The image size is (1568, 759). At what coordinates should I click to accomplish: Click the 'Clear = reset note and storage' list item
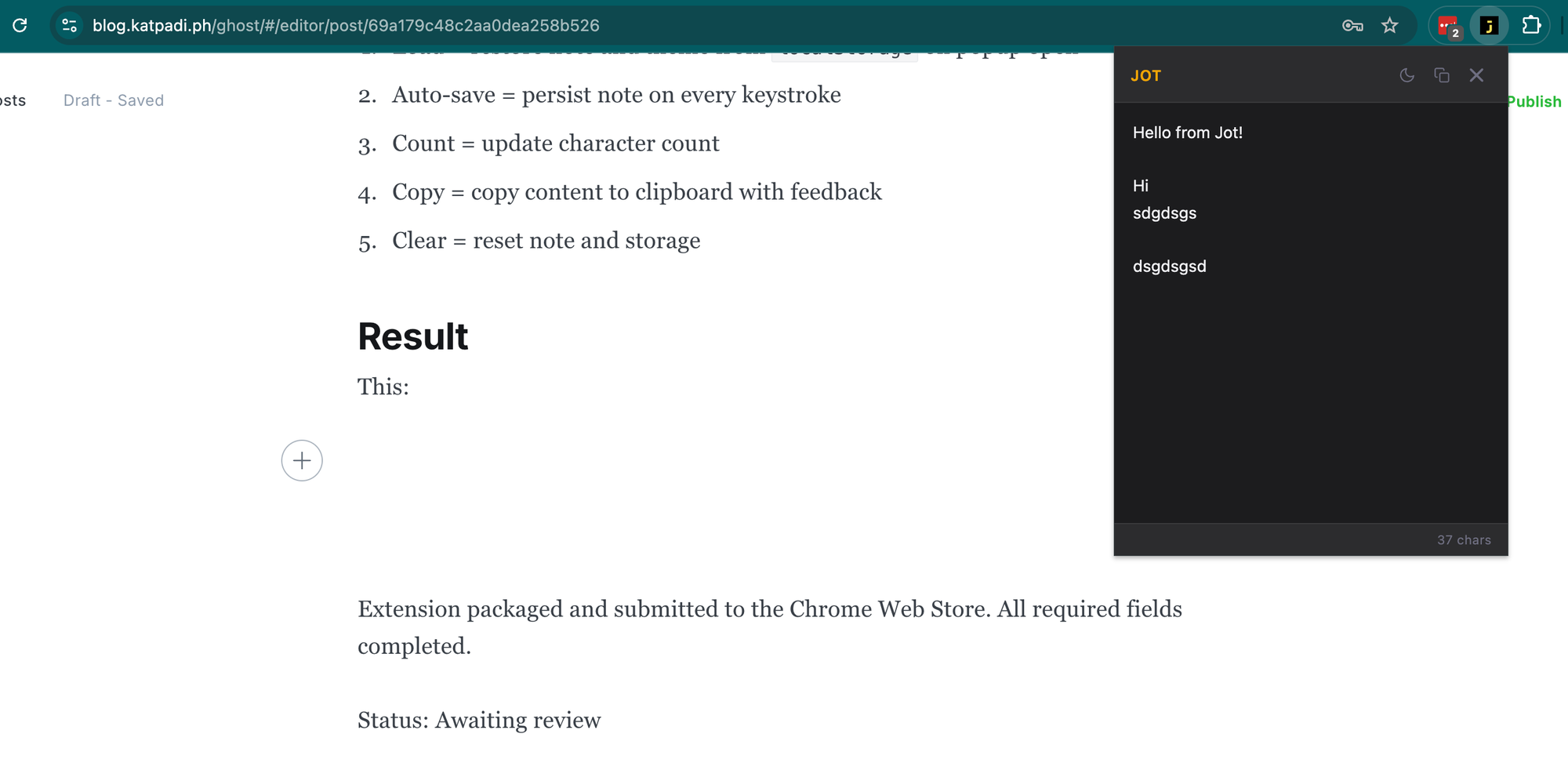546,241
